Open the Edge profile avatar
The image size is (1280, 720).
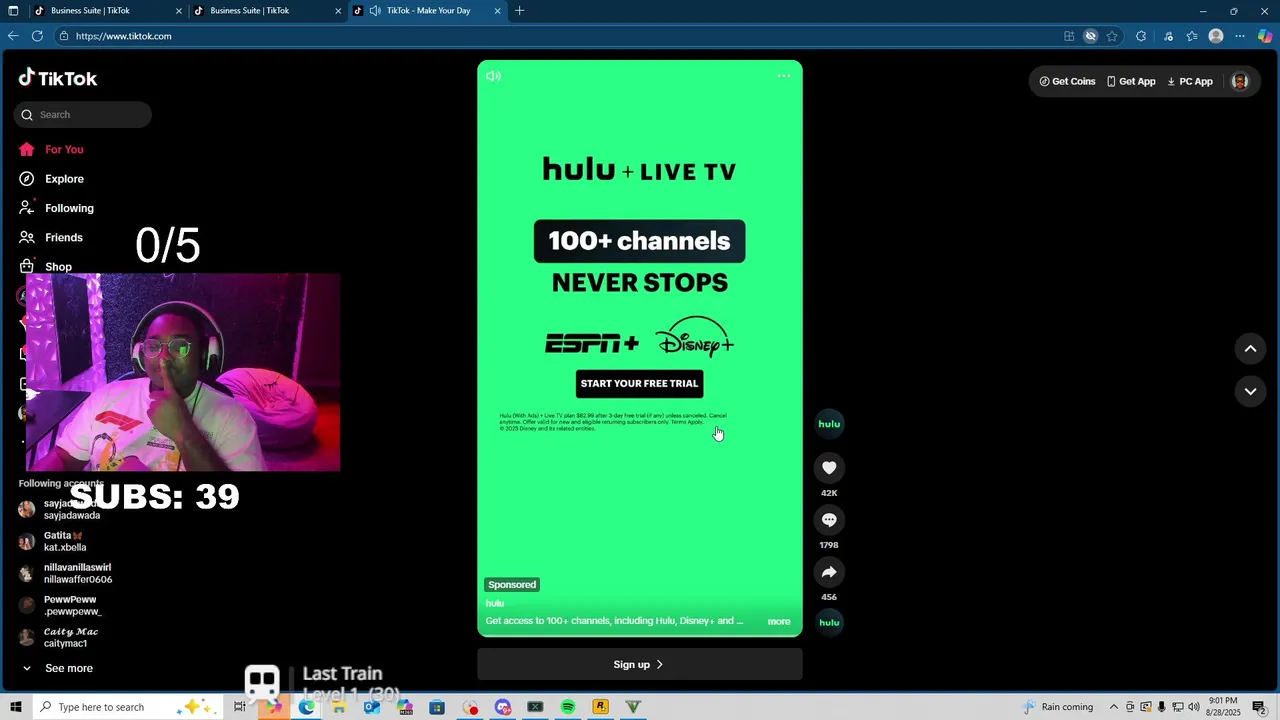tap(1216, 36)
